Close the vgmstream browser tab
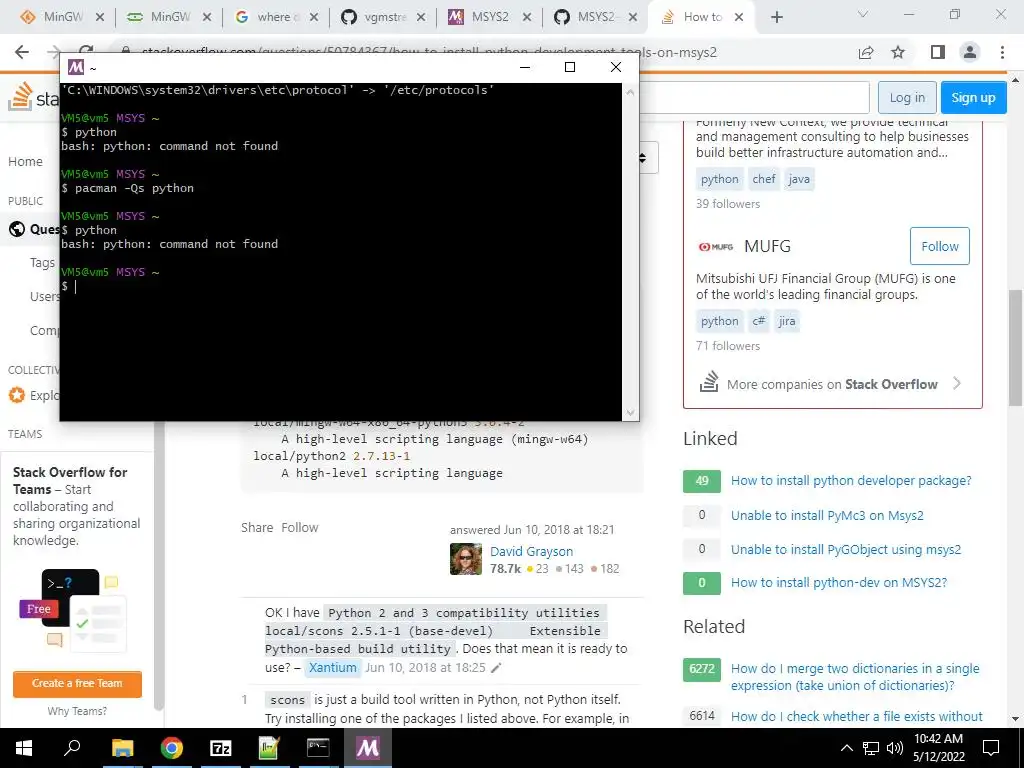Screen dimensions: 1024x768 [421, 18]
